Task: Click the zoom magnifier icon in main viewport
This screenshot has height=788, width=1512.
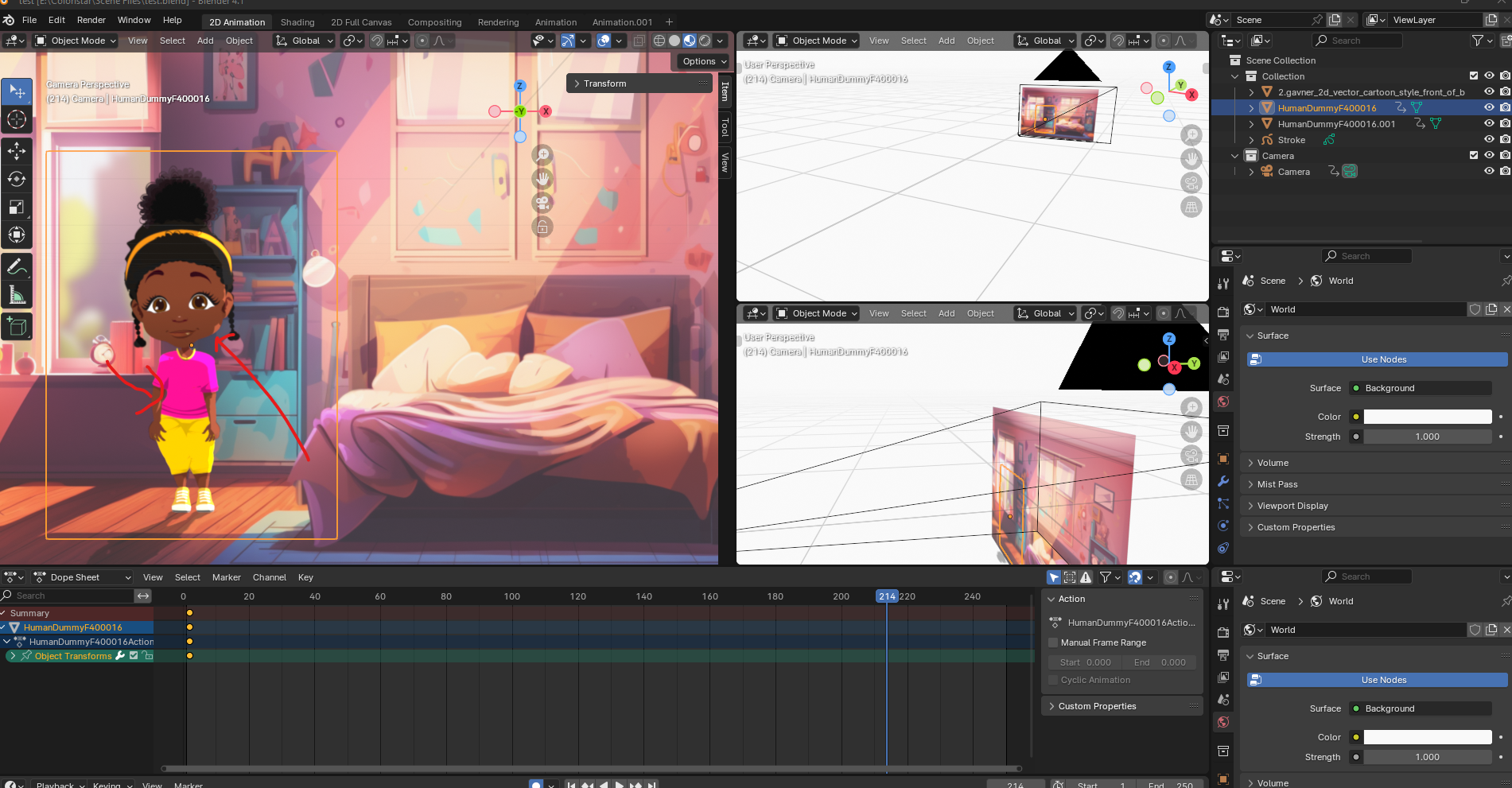Action: [542, 154]
